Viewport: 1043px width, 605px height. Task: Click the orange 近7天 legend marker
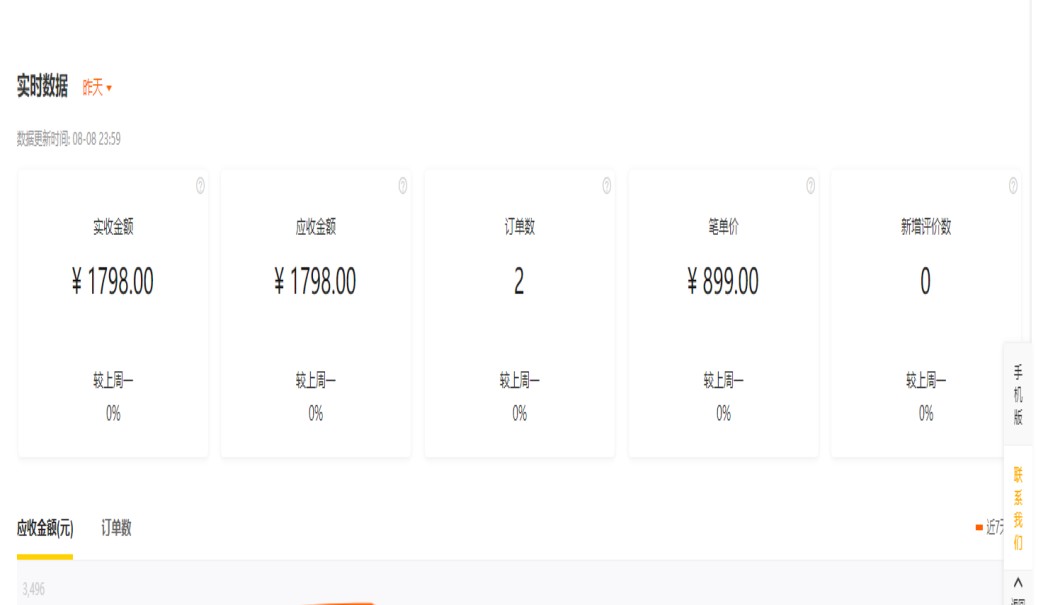[979, 527]
